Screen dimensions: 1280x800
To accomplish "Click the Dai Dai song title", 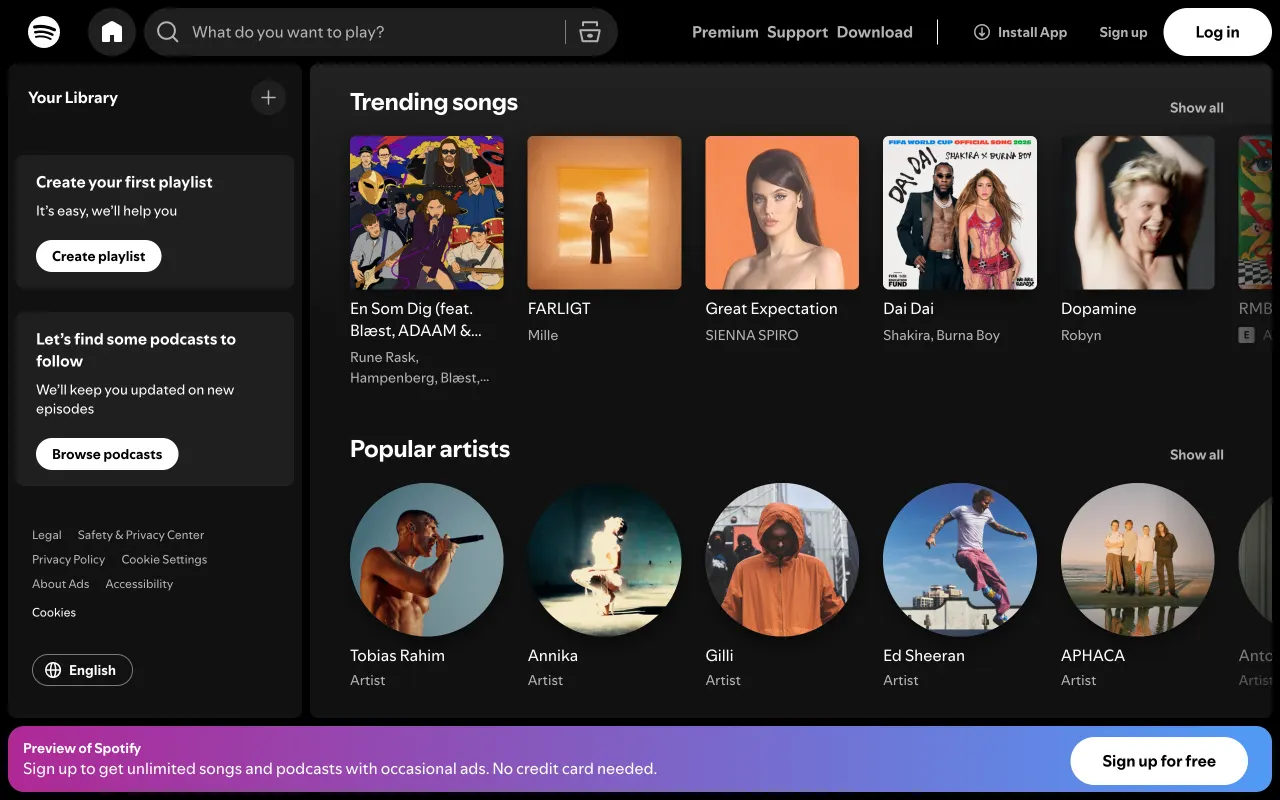I will click(x=908, y=309).
